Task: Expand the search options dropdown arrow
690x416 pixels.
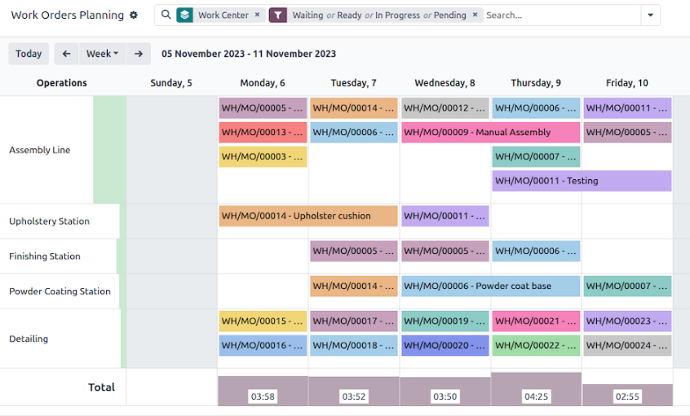Action: coord(651,16)
